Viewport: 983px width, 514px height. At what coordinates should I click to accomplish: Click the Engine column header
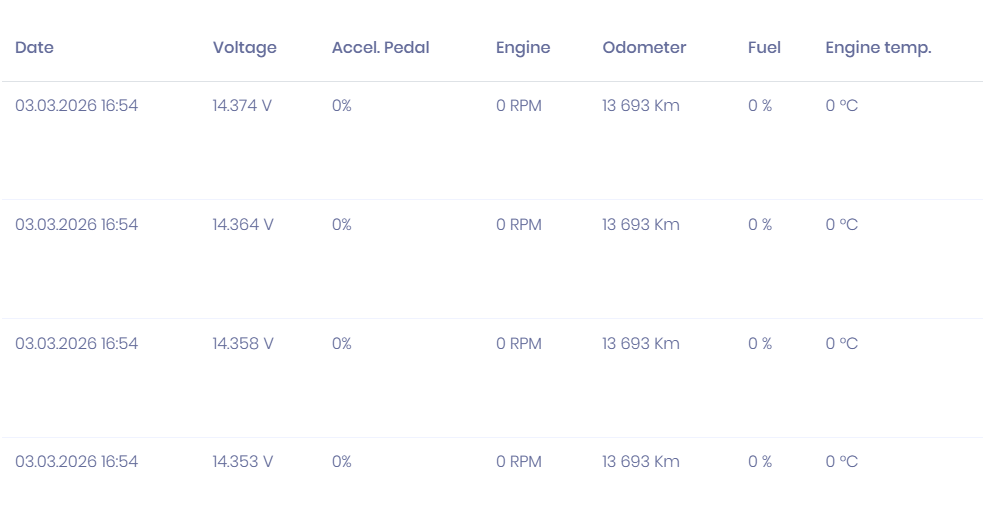[523, 47]
